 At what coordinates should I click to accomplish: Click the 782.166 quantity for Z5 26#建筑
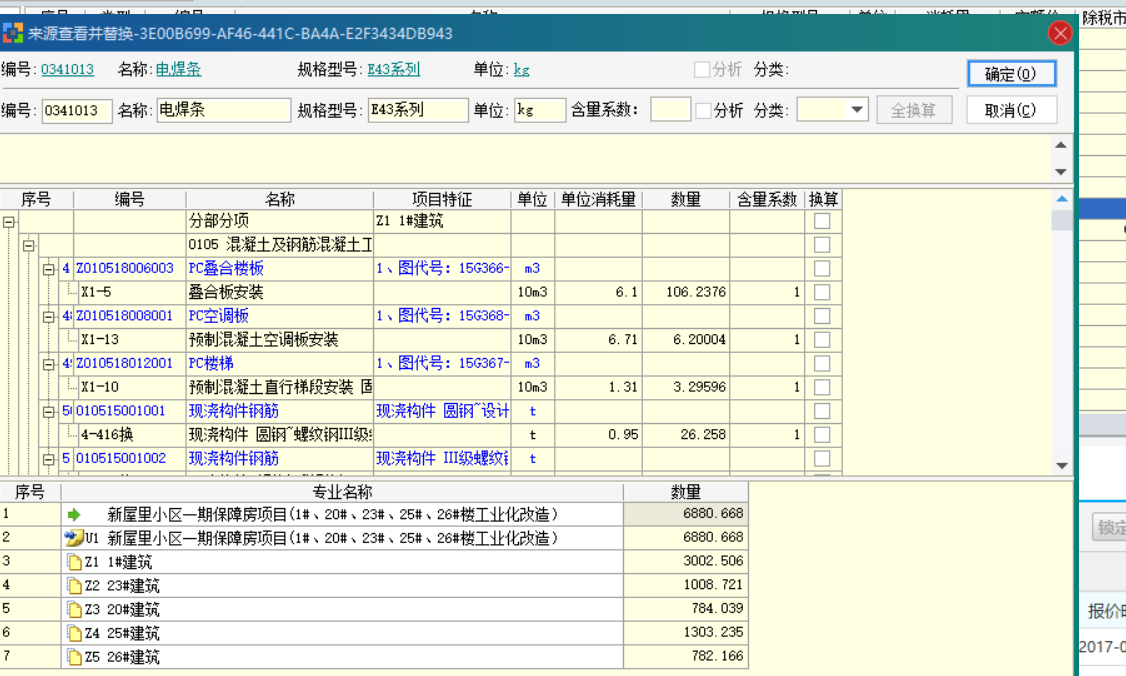click(686, 656)
